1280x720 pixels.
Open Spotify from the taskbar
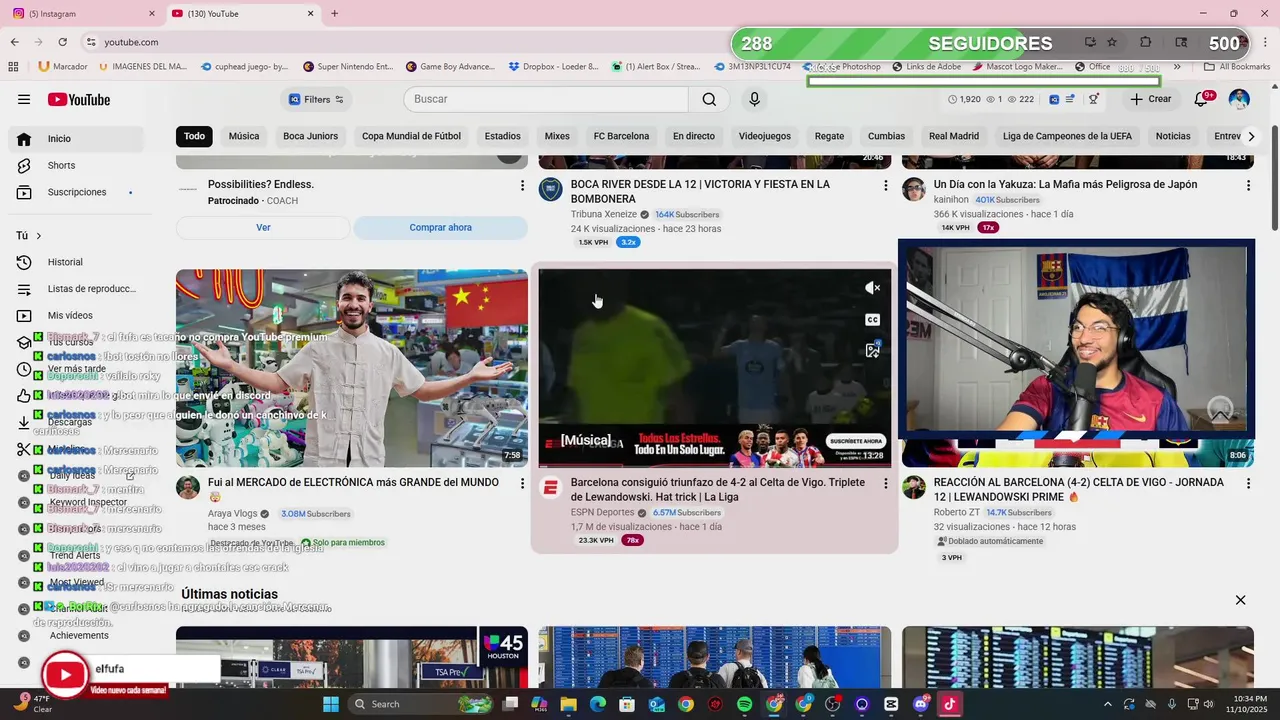[x=744, y=704]
